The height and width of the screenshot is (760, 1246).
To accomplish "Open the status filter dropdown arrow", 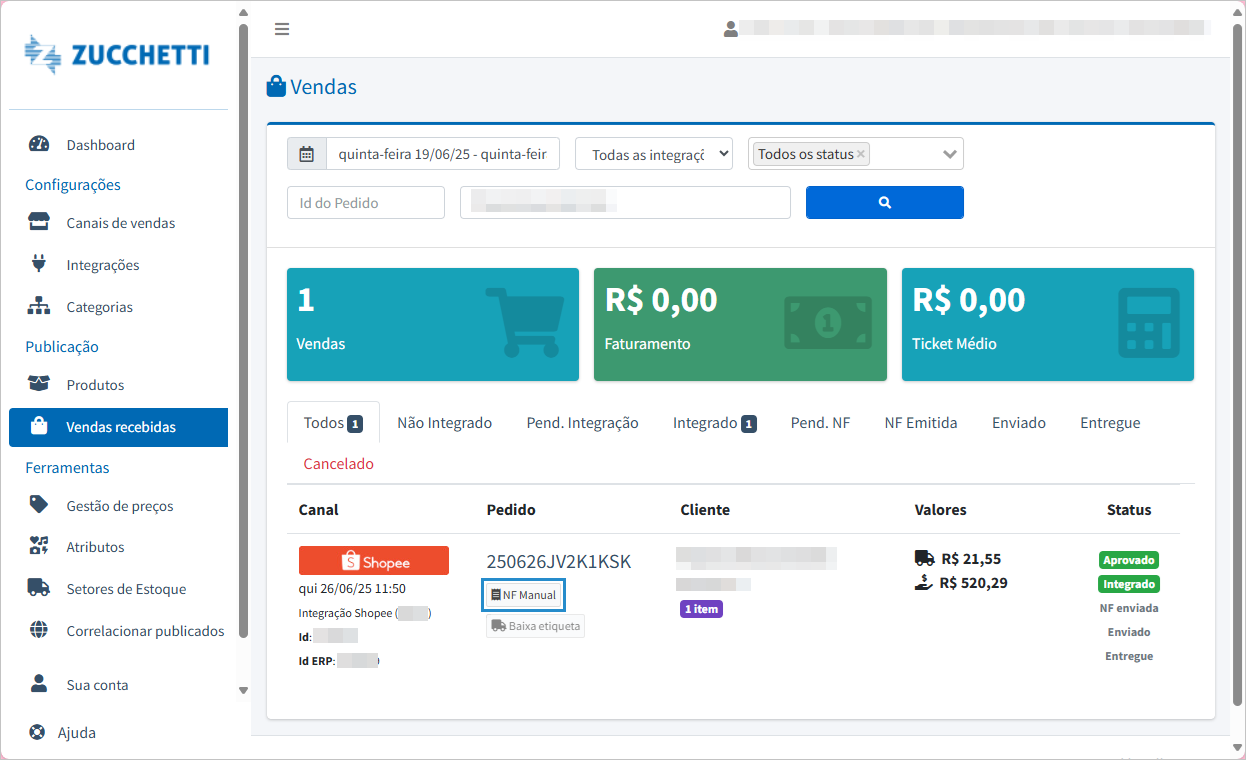I will click(950, 154).
